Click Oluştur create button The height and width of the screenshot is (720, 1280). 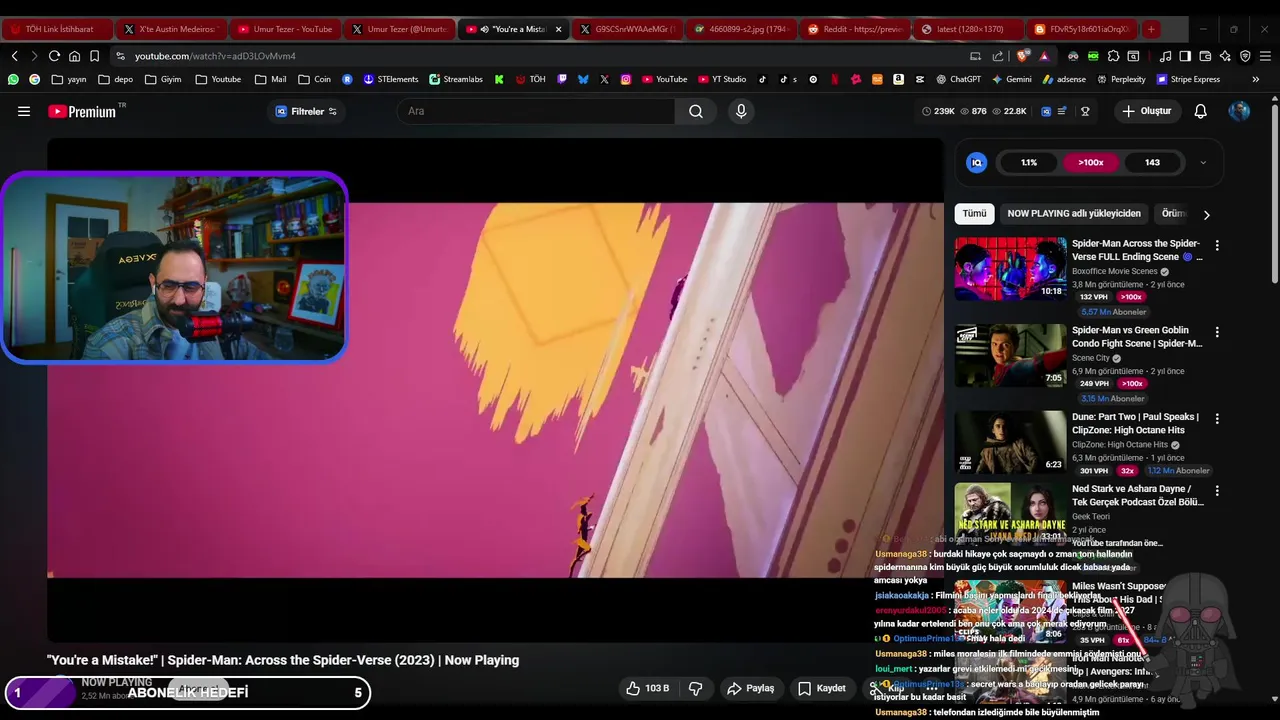pyautogui.click(x=1146, y=111)
